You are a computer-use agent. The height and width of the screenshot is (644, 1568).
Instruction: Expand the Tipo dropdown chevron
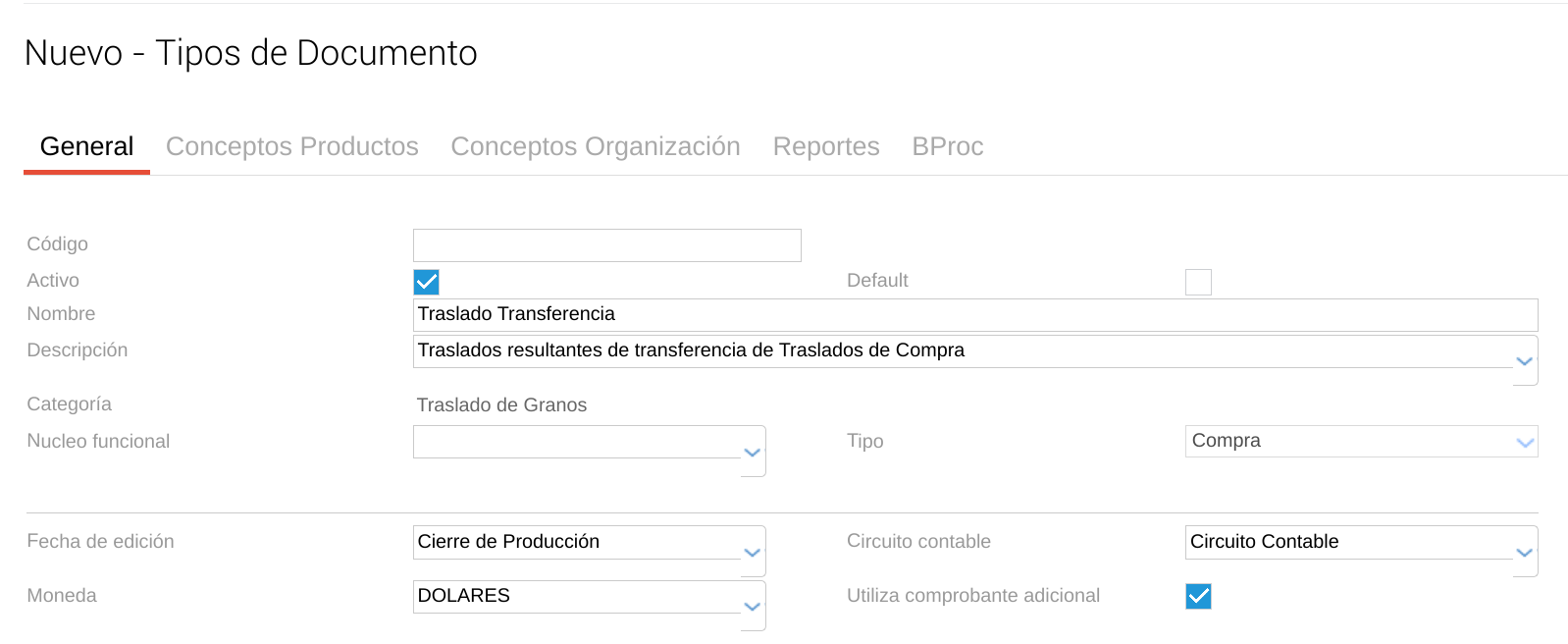tap(1525, 443)
